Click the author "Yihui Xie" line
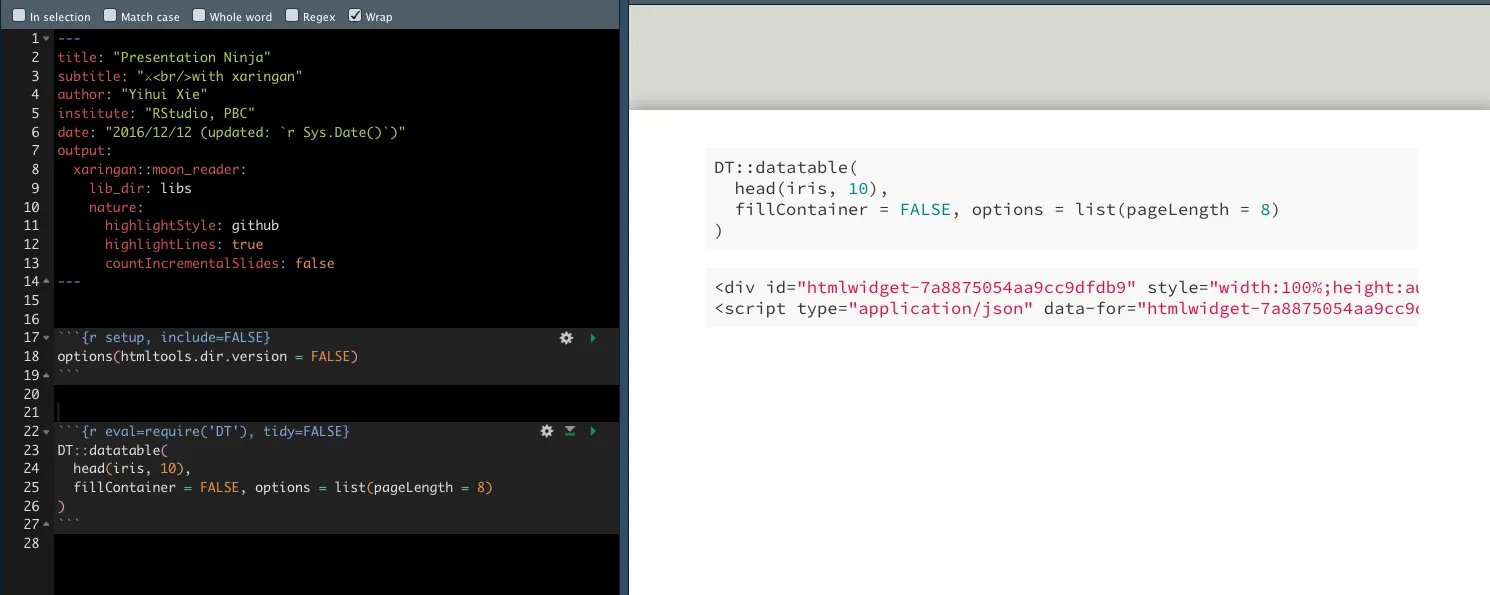This screenshot has width=1490, height=595. click(x=132, y=95)
